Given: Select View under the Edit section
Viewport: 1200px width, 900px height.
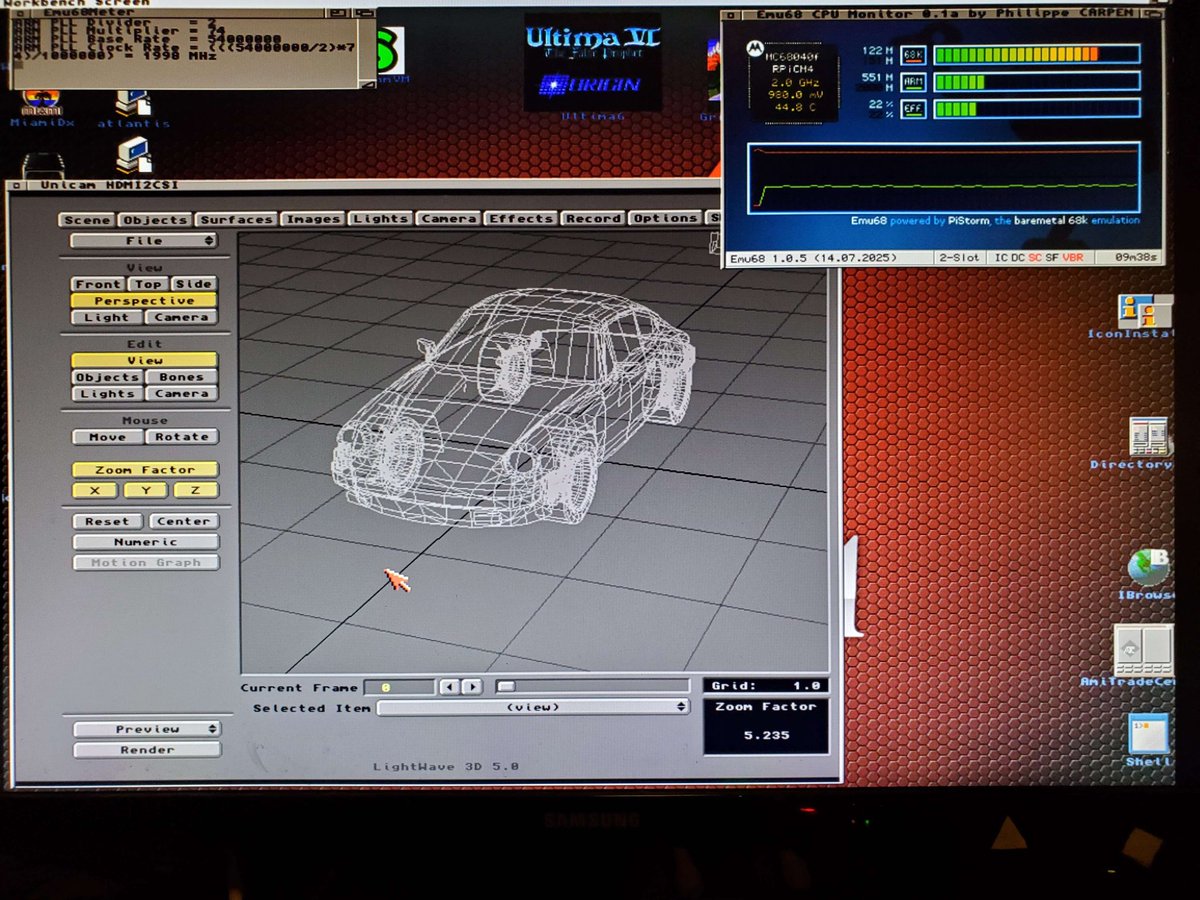Looking at the screenshot, I should [x=144, y=360].
